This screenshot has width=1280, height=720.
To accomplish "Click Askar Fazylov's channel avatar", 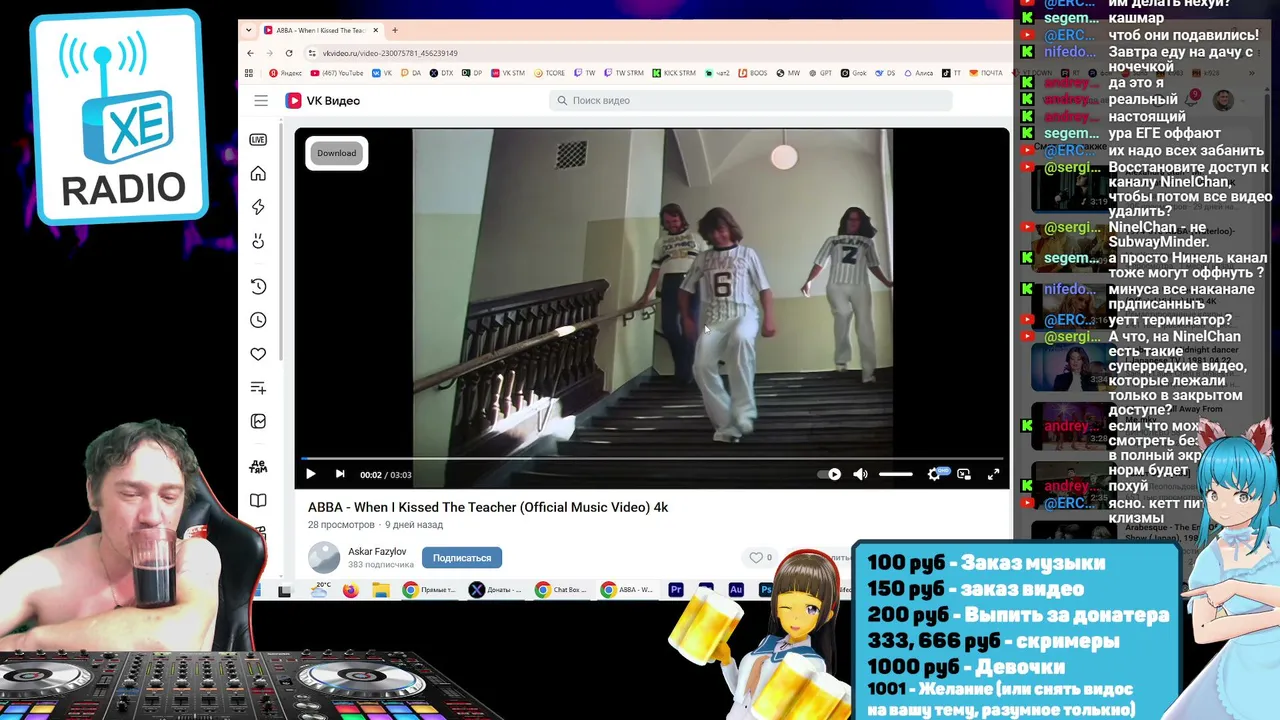I will click(x=324, y=558).
